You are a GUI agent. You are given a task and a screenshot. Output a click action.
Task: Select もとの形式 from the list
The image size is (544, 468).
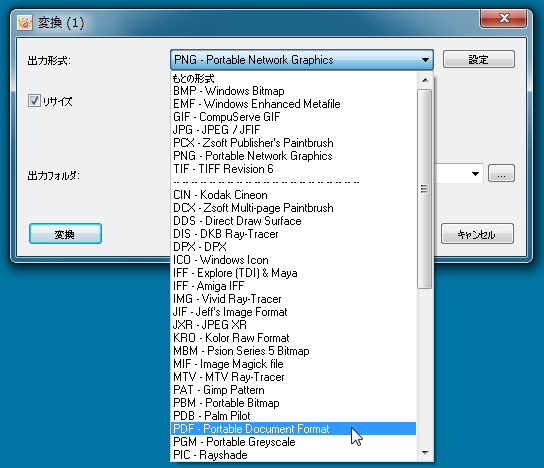click(294, 78)
